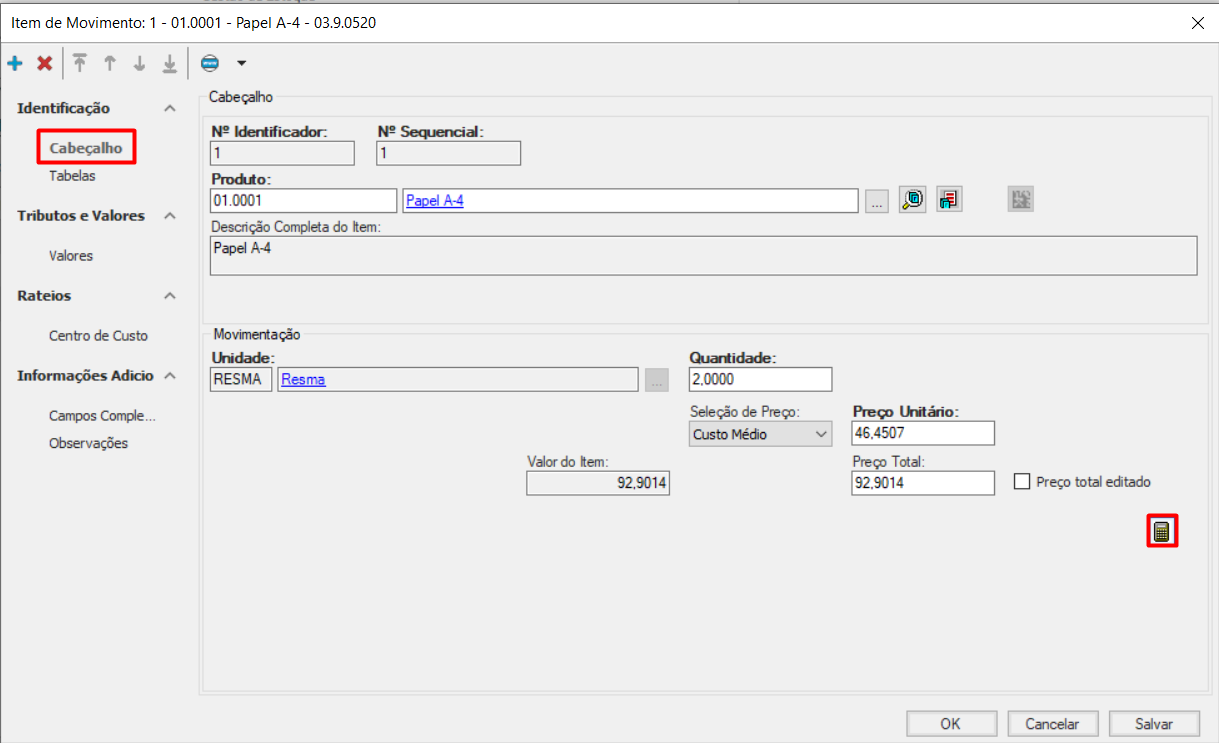Screen dimensions: 1219x743
Task: Click the blue plus add icon
Action: [15, 64]
